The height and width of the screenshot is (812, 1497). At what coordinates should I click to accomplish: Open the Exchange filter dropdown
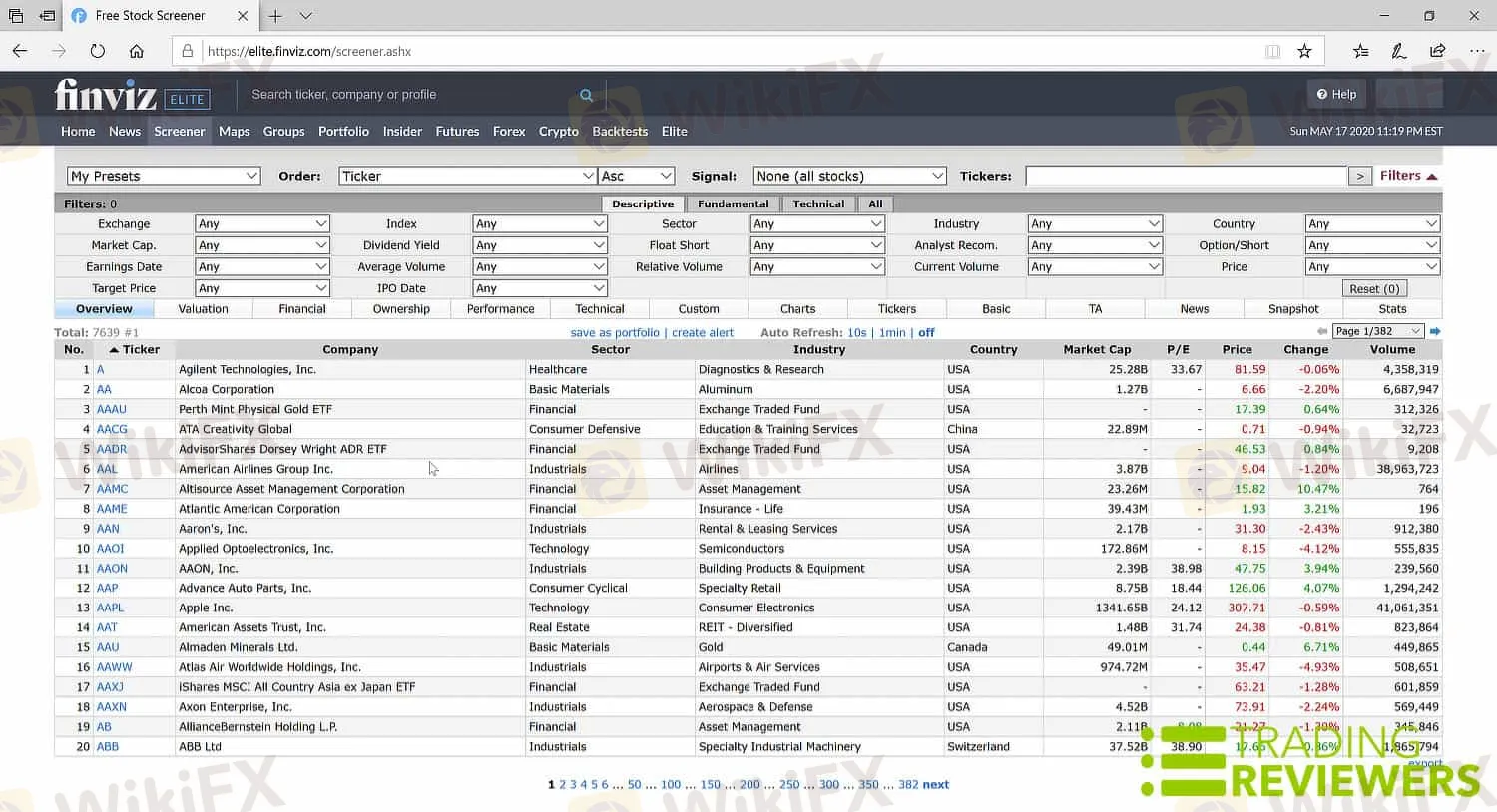(262, 224)
